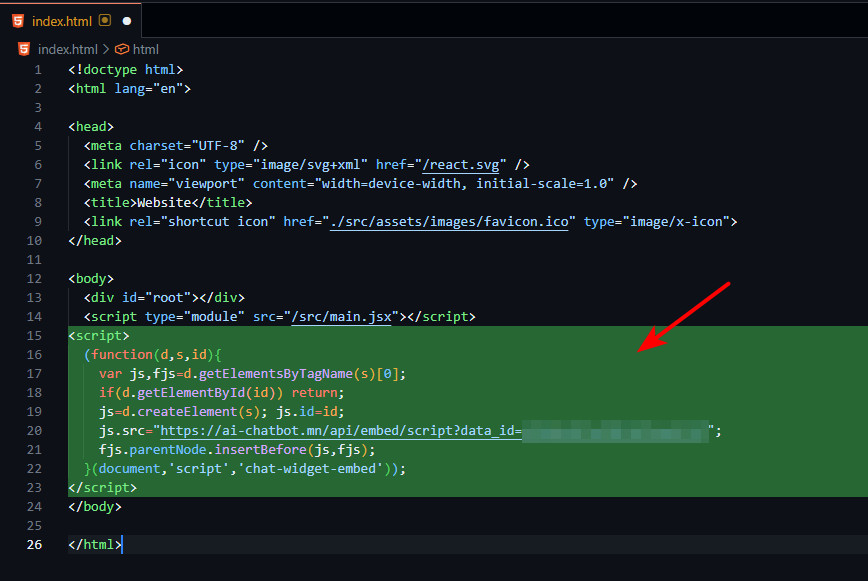This screenshot has width=868, height=581.
Task: Click the breadcrumb chevron after index.html
Action: [x=106, y=49]
